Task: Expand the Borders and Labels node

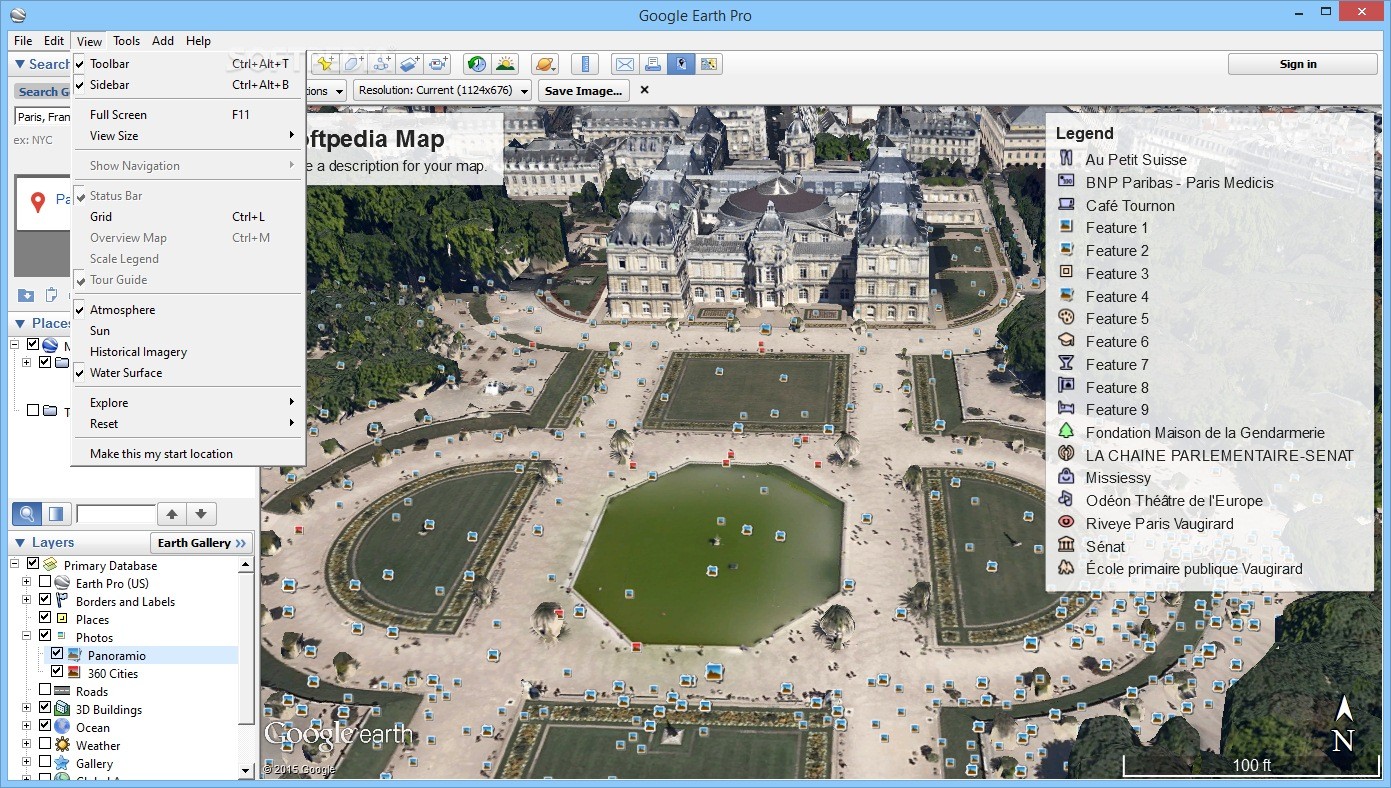Action: click(27, 601)
